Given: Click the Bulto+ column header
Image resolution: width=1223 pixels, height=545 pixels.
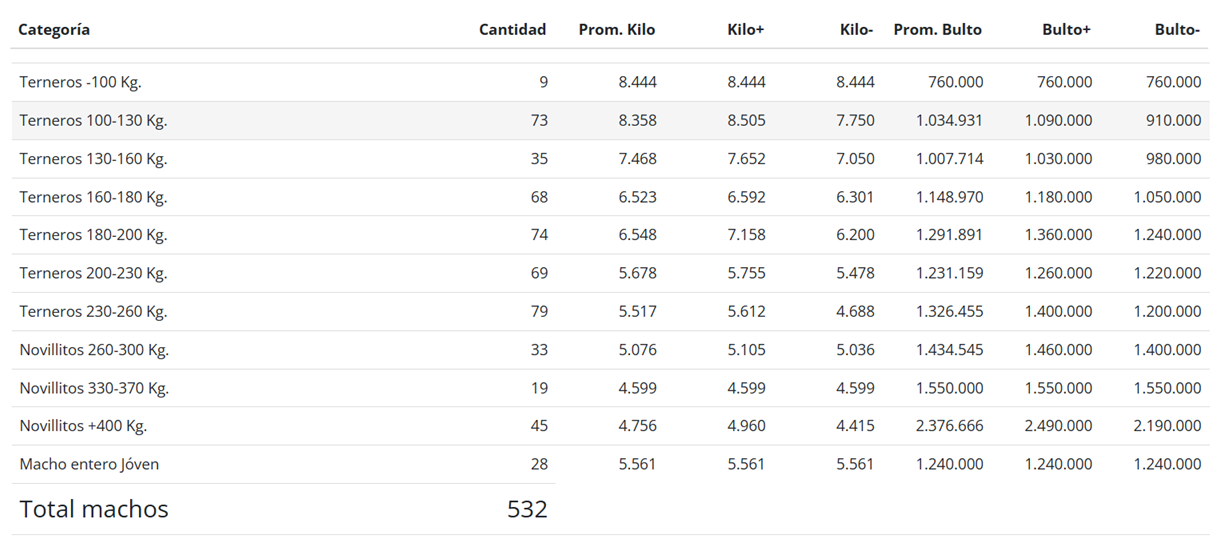Looking at the screenshot, I should coord(1066,30).
